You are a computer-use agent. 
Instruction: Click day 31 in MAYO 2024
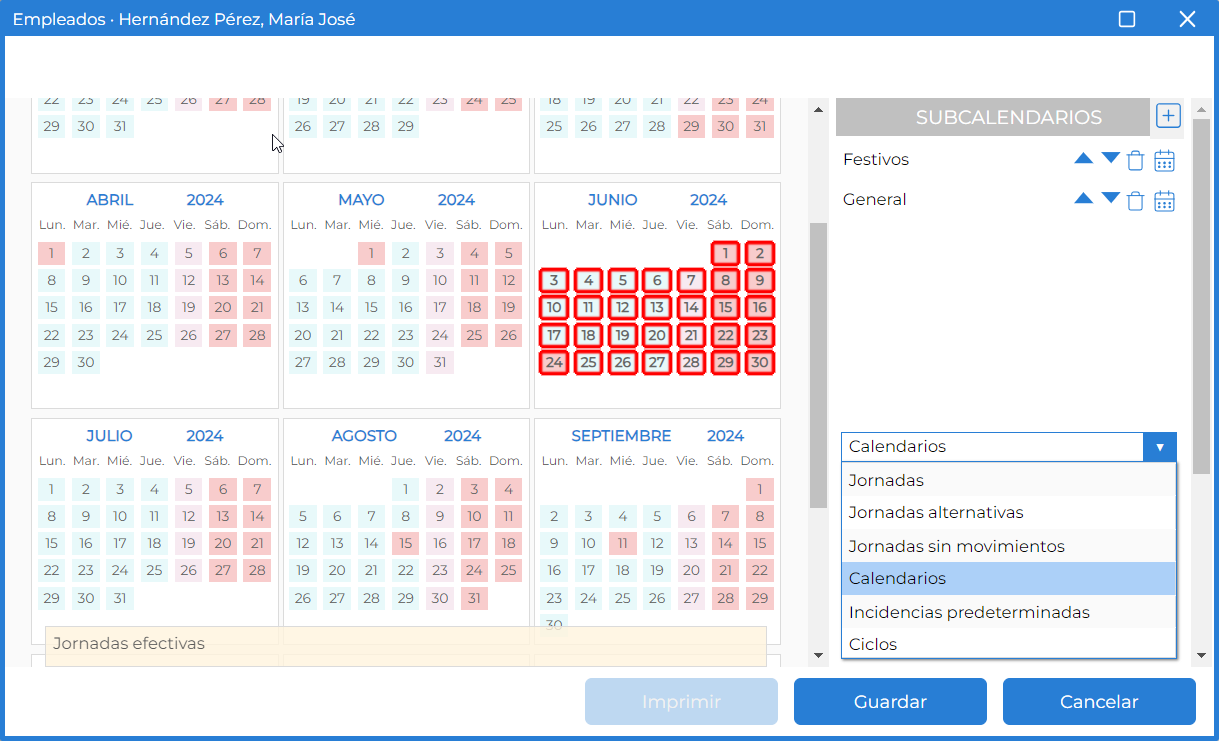439,362
